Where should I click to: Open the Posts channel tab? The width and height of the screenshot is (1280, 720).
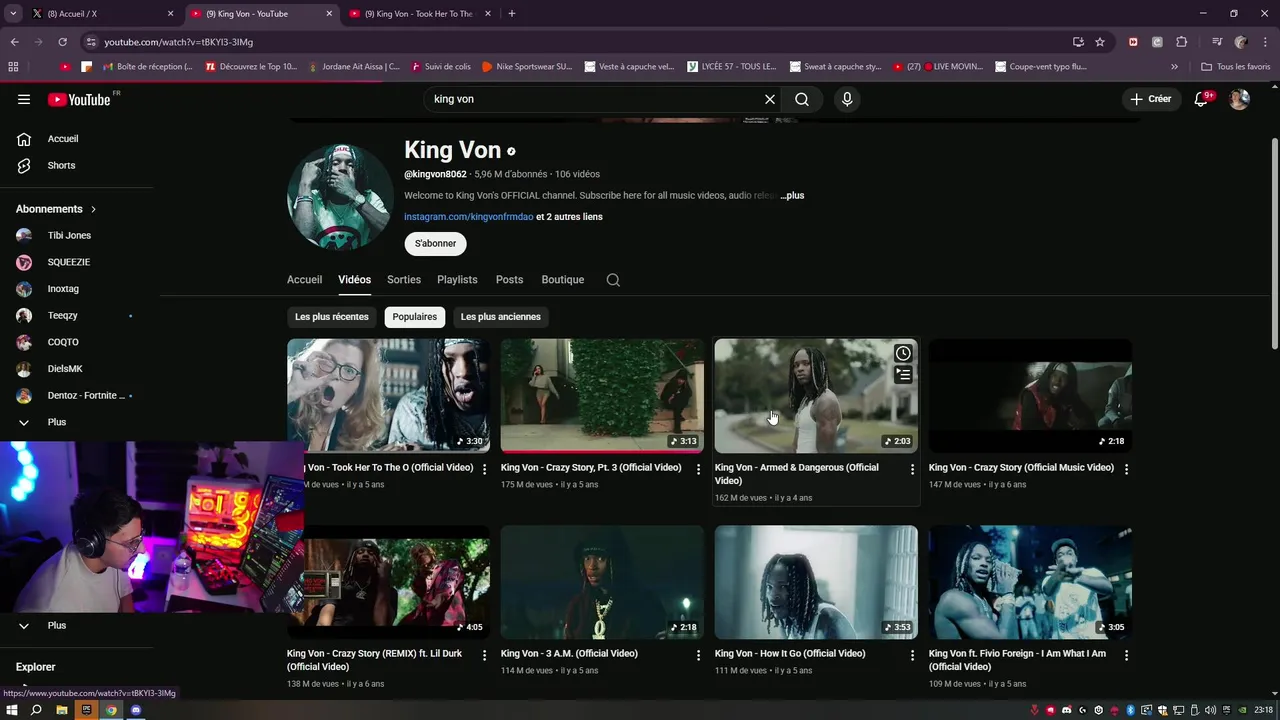(x=509, y=280)
